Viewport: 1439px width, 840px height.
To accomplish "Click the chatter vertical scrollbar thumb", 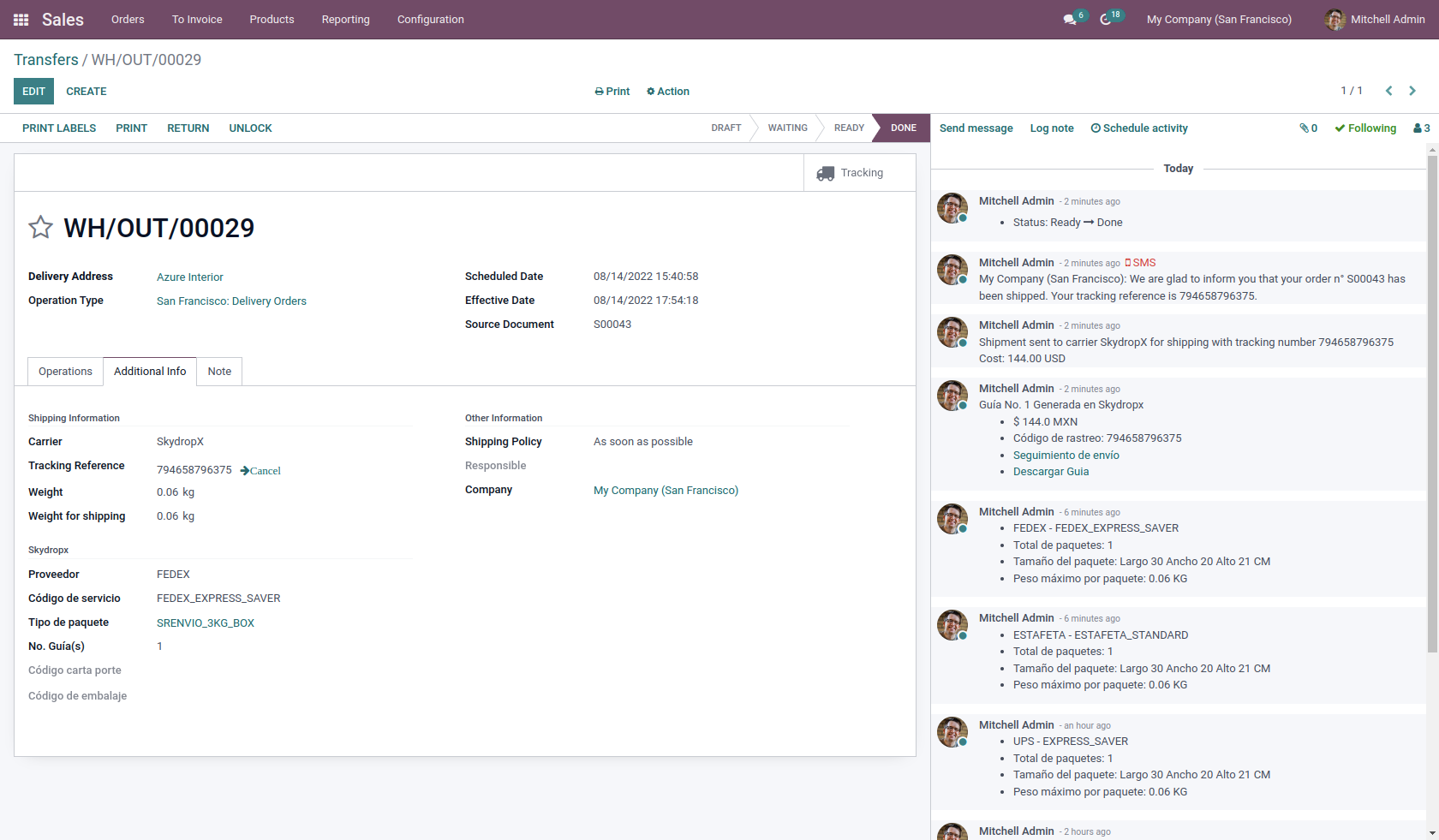I will [1432, 402].
